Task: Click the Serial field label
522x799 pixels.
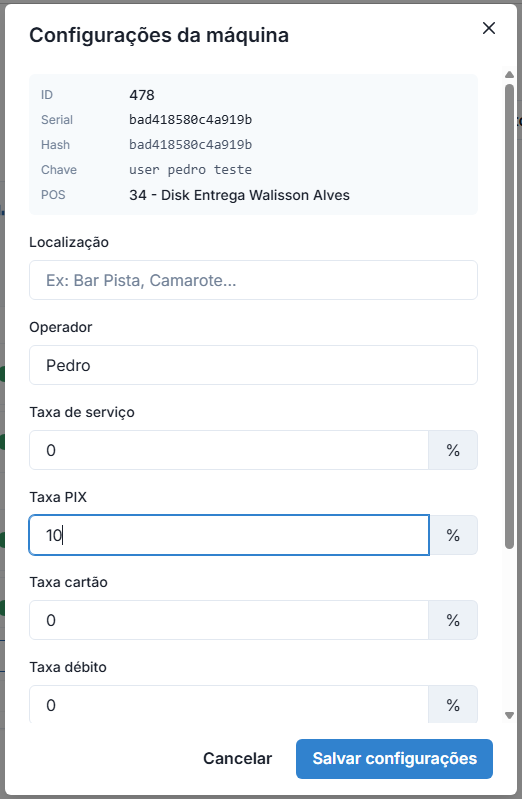Action: coord(57,120)
